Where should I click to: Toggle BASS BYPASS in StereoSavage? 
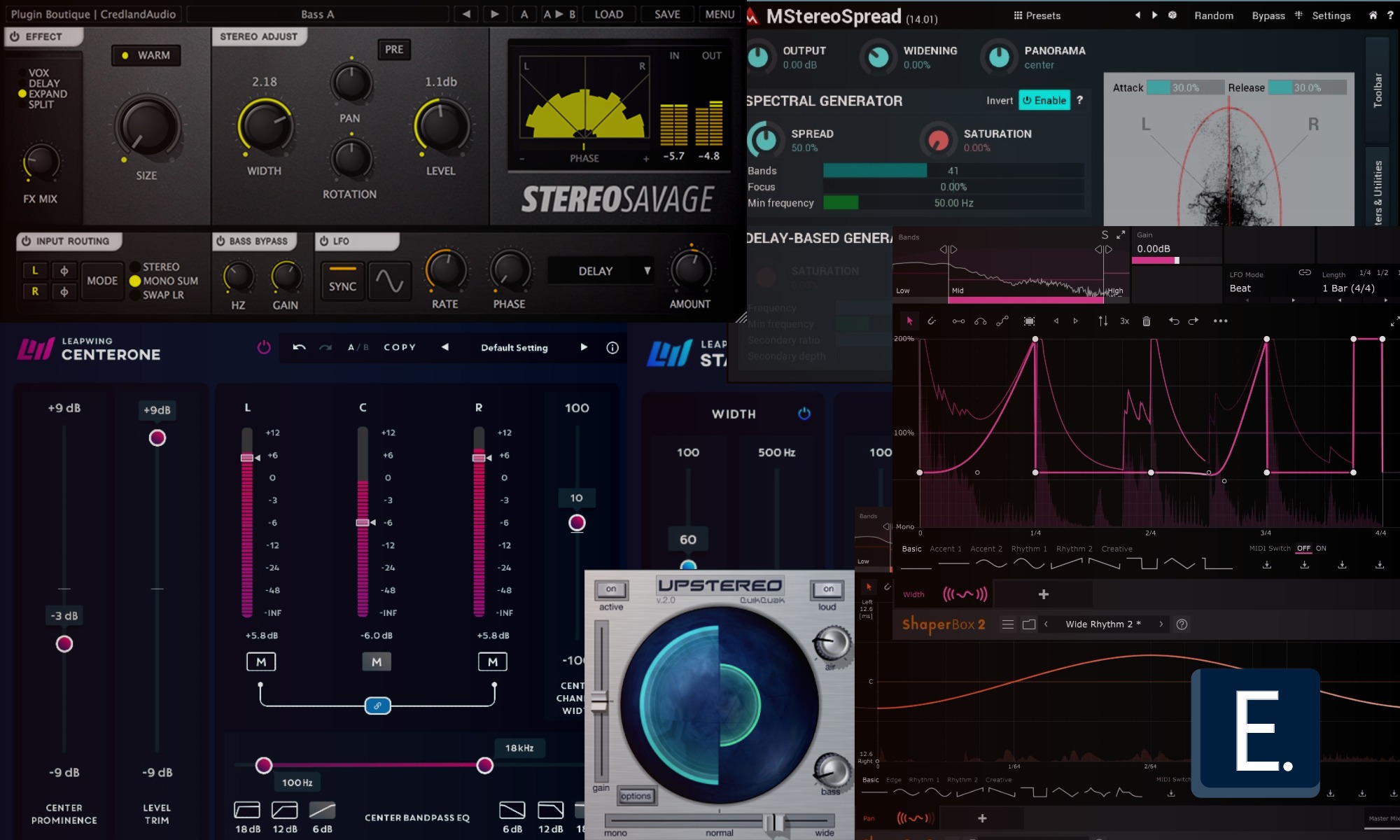pyautogui.click(x=220, y=241)
